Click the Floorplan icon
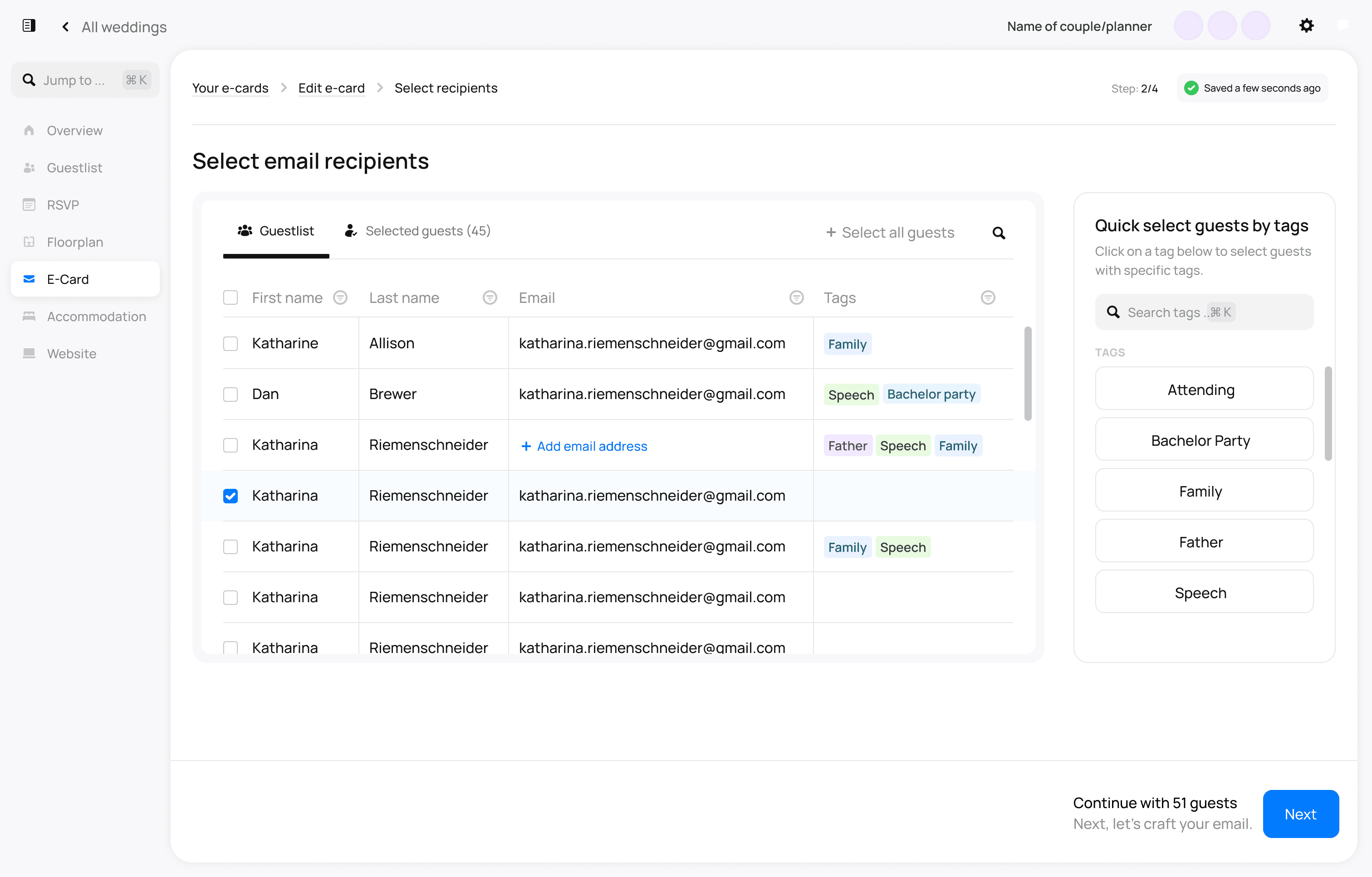The height and width of the screenshot is (877, 1372). click(29, 242)
